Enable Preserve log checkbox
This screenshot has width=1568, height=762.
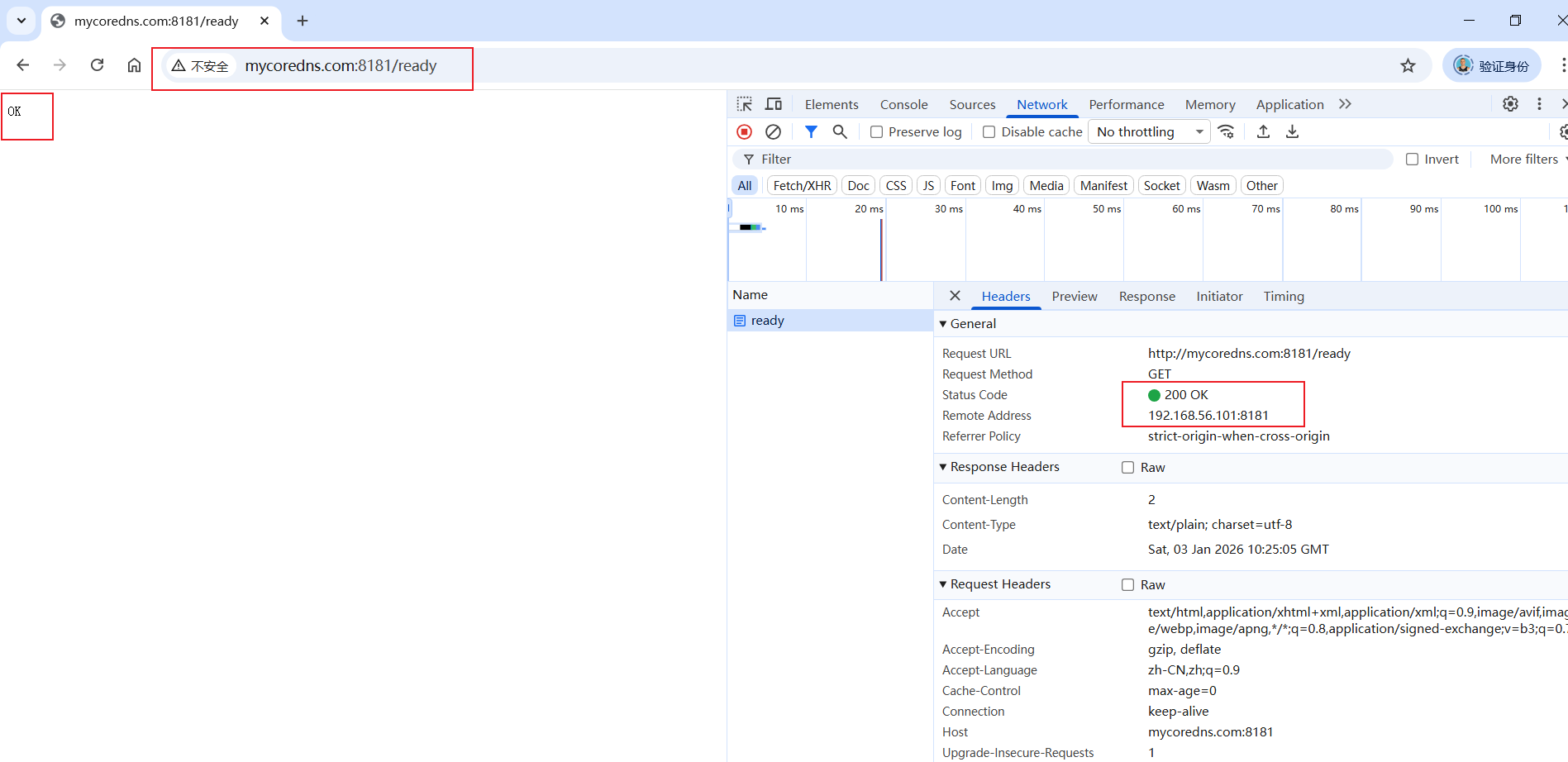coord(877,132)
